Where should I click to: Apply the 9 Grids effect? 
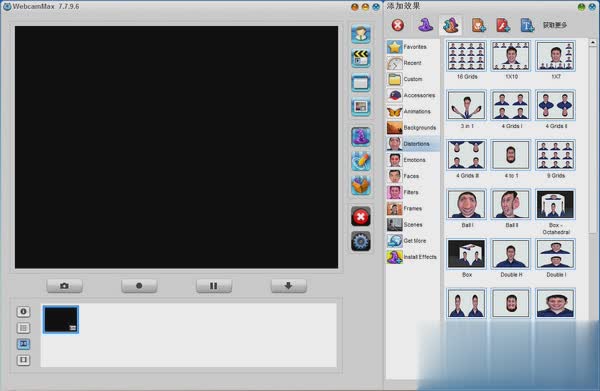tap(555, 155)
